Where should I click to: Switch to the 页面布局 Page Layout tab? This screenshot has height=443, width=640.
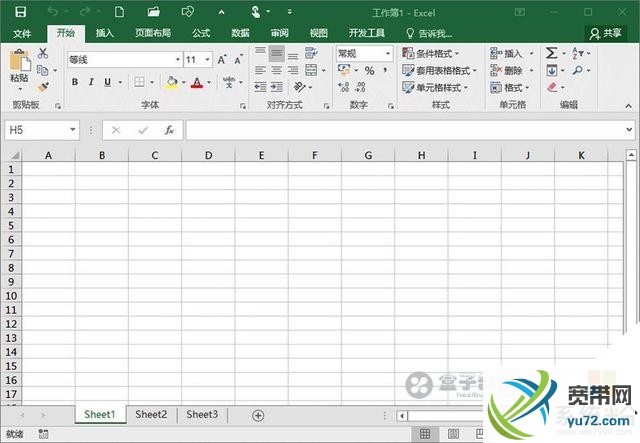(153, 33)
